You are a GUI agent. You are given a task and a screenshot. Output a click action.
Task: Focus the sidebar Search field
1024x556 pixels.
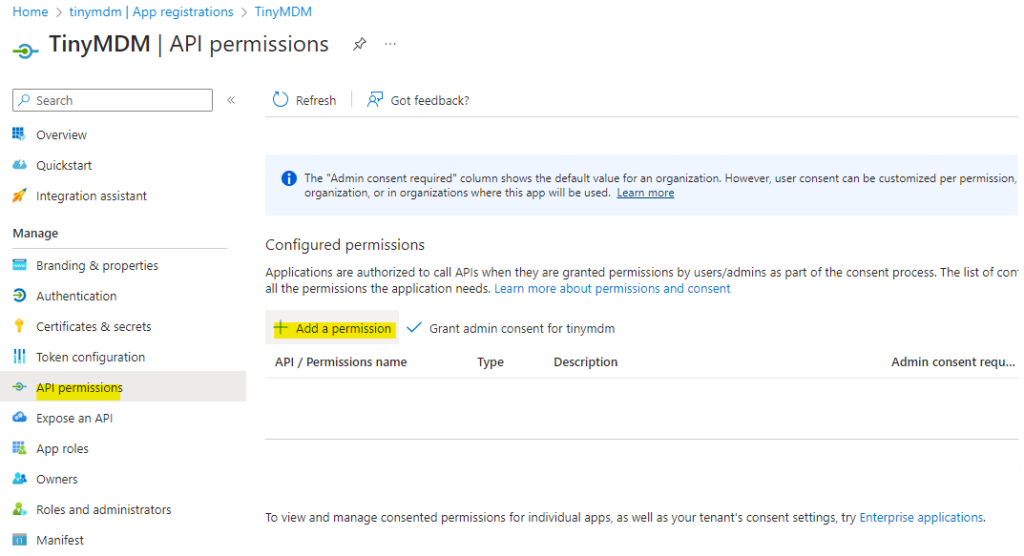point(112,100)
